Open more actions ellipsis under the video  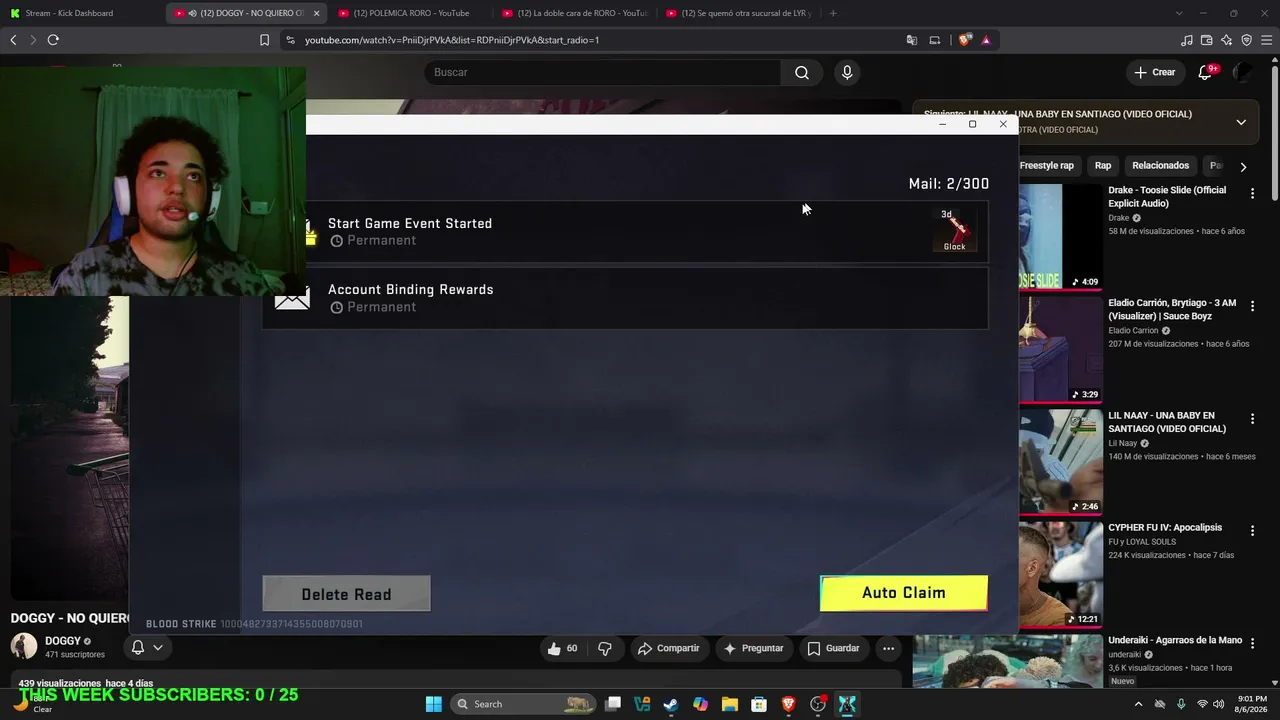tap(888, 648)
